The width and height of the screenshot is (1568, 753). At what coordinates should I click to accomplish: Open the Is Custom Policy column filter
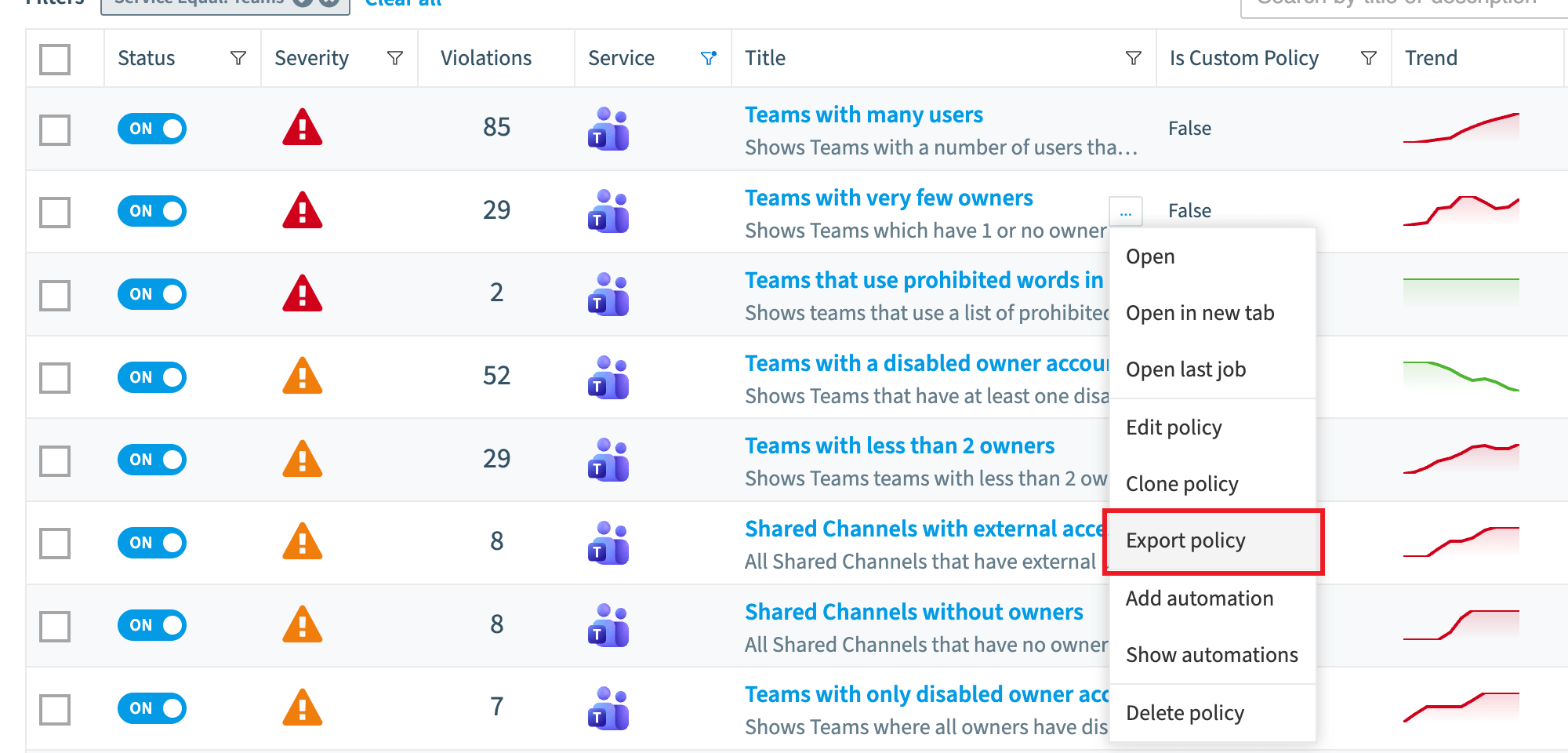(1369, 58)
